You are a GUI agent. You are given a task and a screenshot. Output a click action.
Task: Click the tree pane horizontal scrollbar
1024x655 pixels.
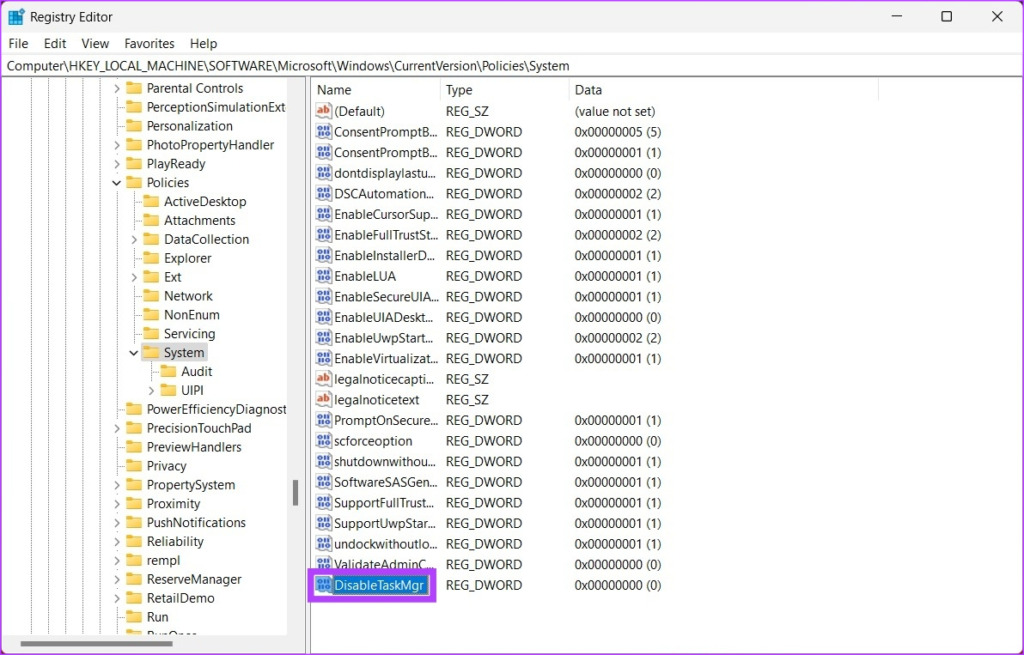click(x=97, y=644)
